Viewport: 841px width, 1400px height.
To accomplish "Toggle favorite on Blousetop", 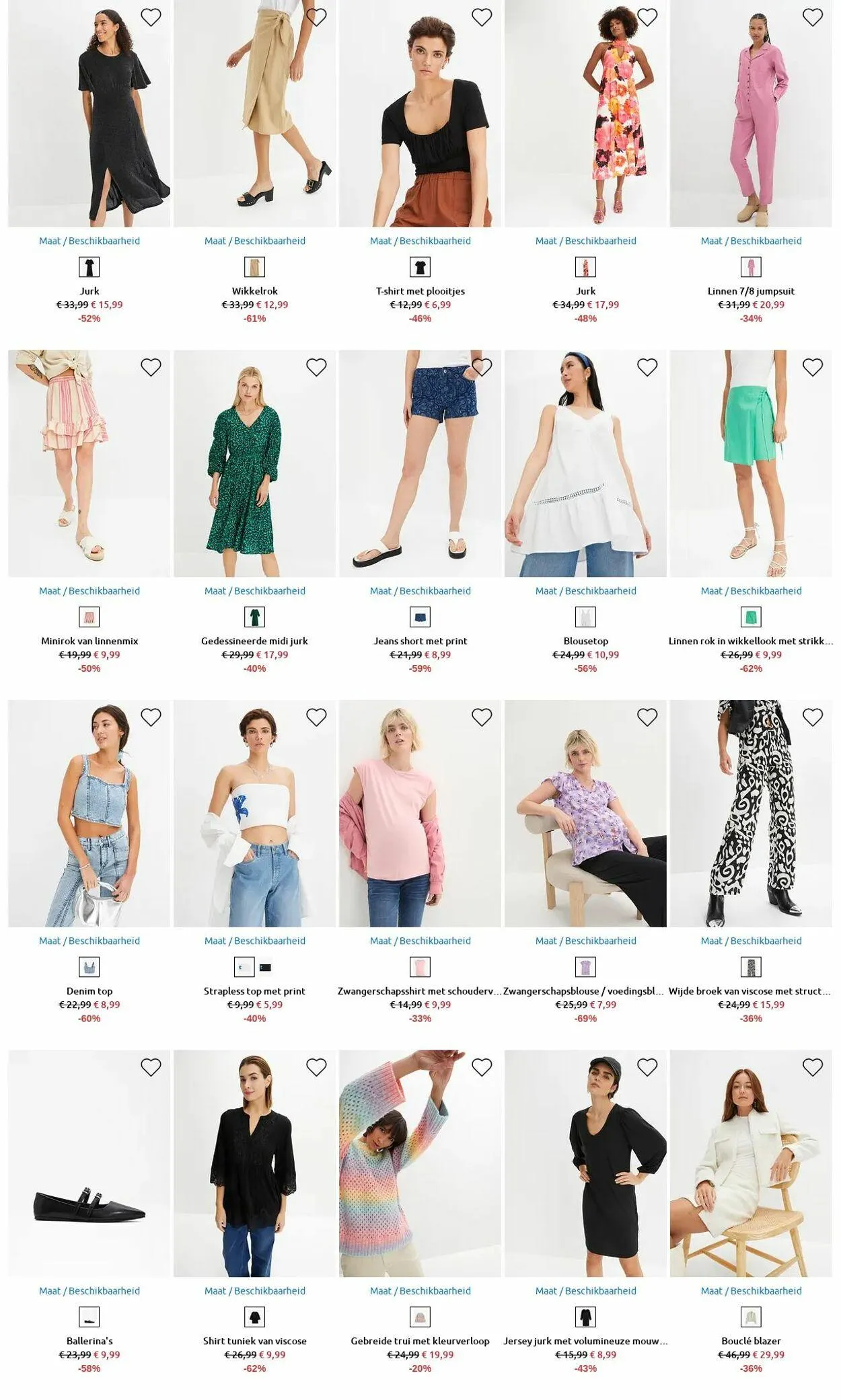I will coord(647,367).
